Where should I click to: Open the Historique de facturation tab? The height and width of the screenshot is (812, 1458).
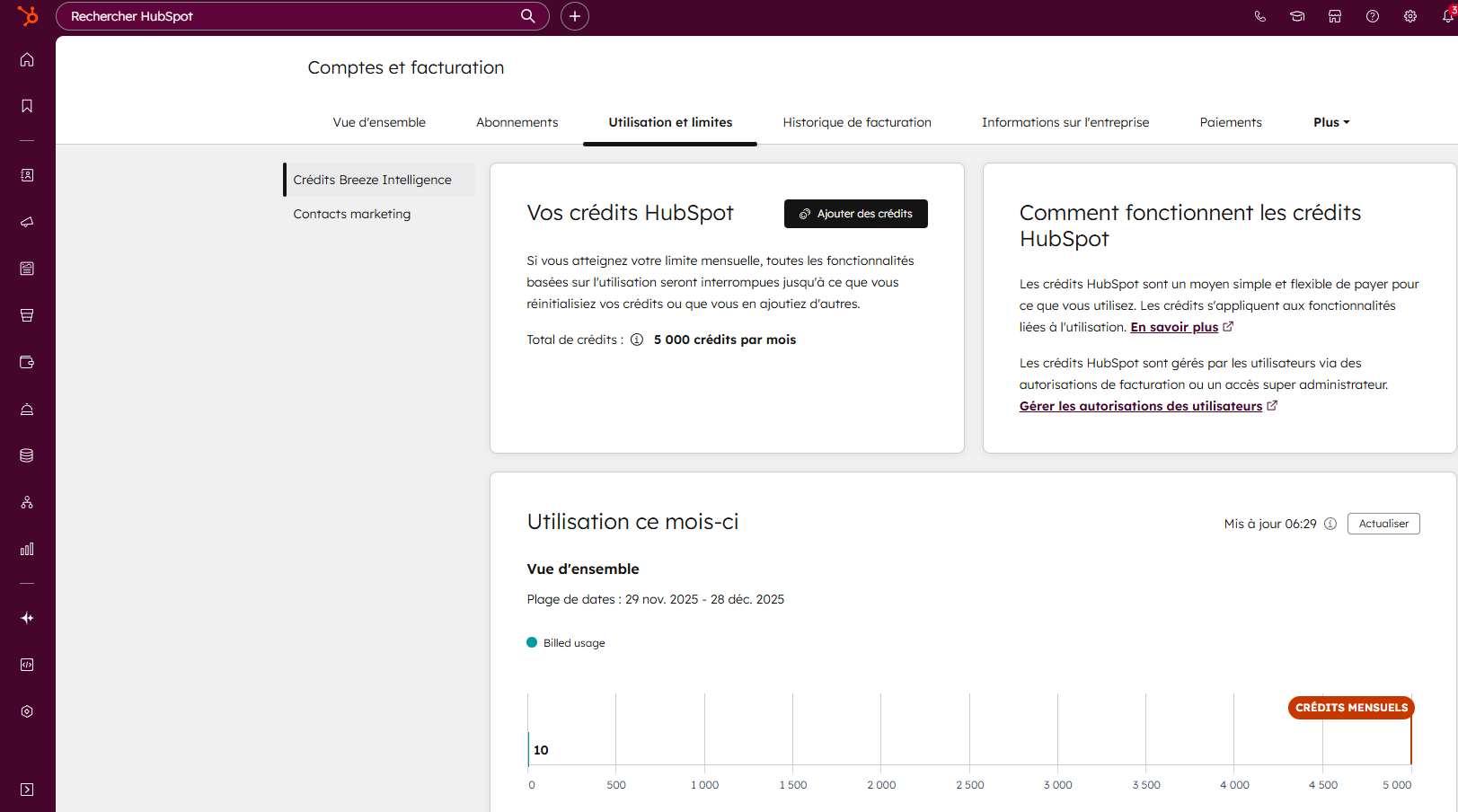coord(857,122)
